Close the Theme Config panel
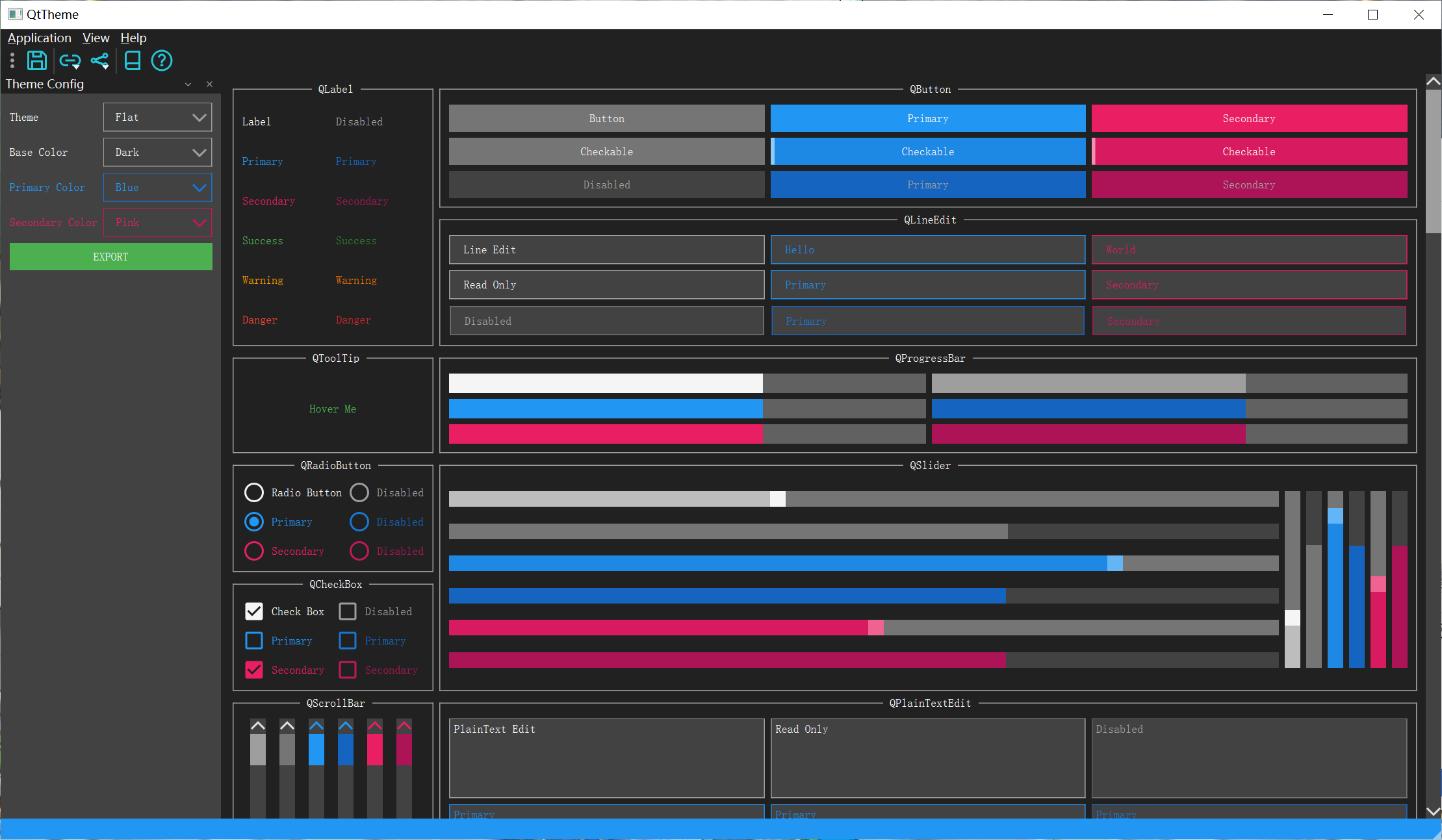The height and width of the screenshot is (840, 1442). pyautogui.click(x=209, y=84)
